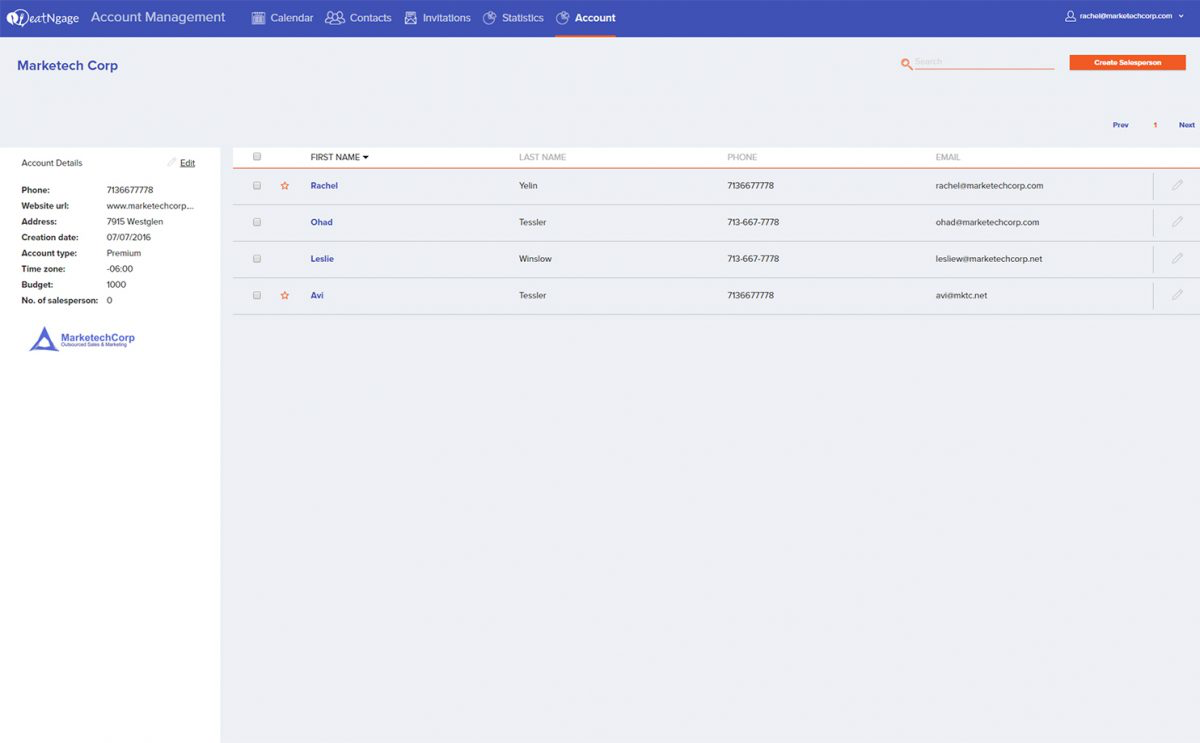The width and height of the screenshot is (1200, 743).
Task: Click the MarketechCorp company logo
Action: (82, 339)
